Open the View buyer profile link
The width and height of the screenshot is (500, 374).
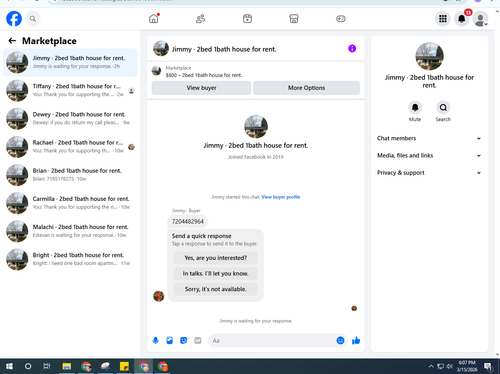tap(281, 197)
